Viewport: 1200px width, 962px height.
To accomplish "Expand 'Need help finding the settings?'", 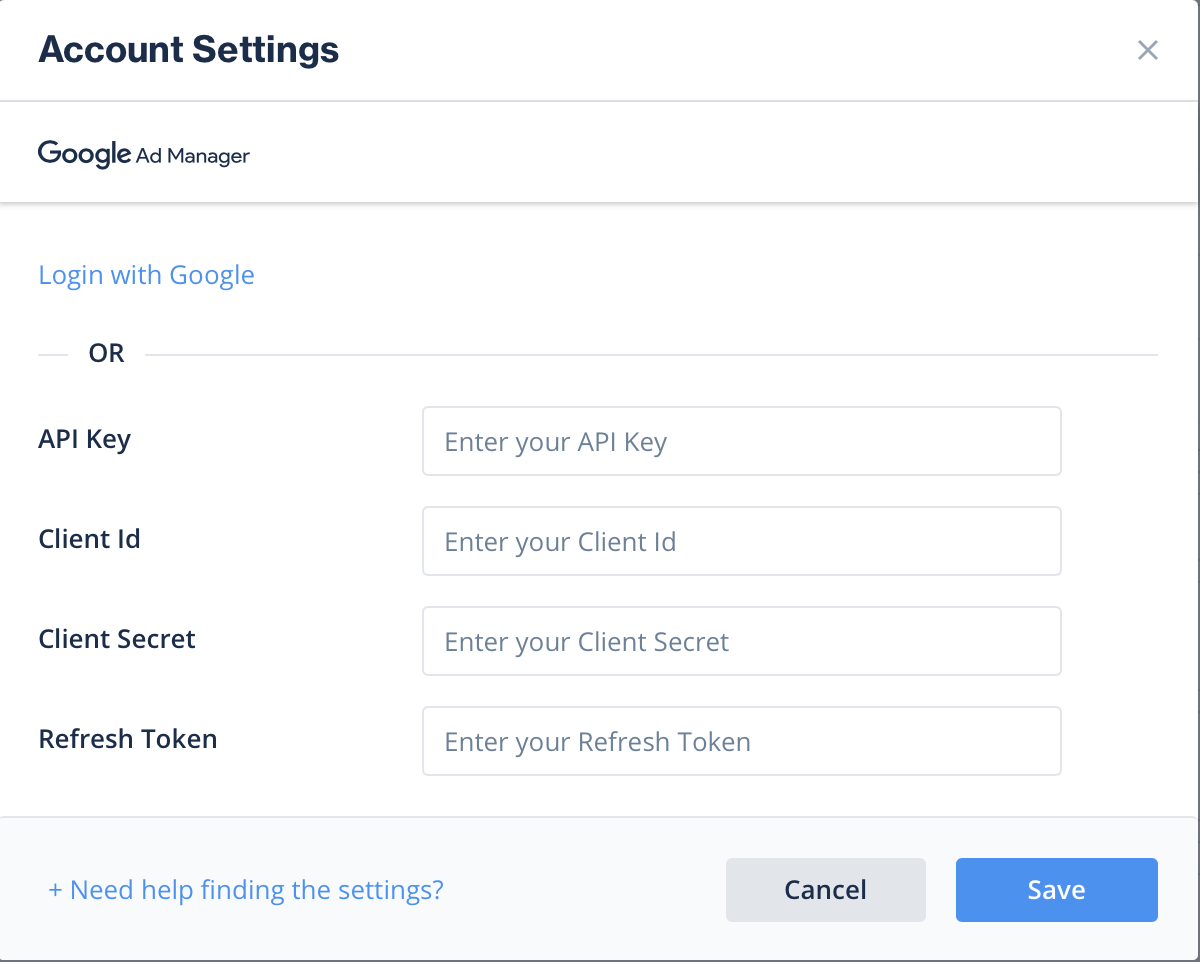I will click(x=256, y=890).
